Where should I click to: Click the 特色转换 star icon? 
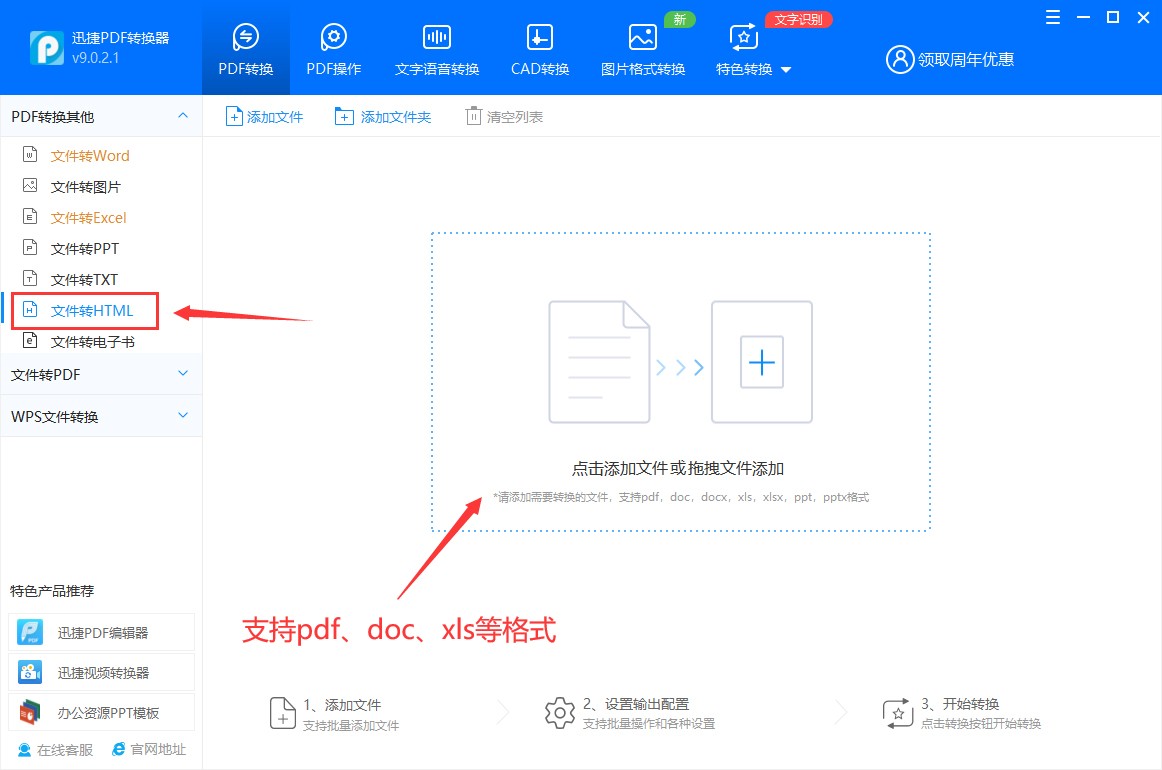(744, 36)
